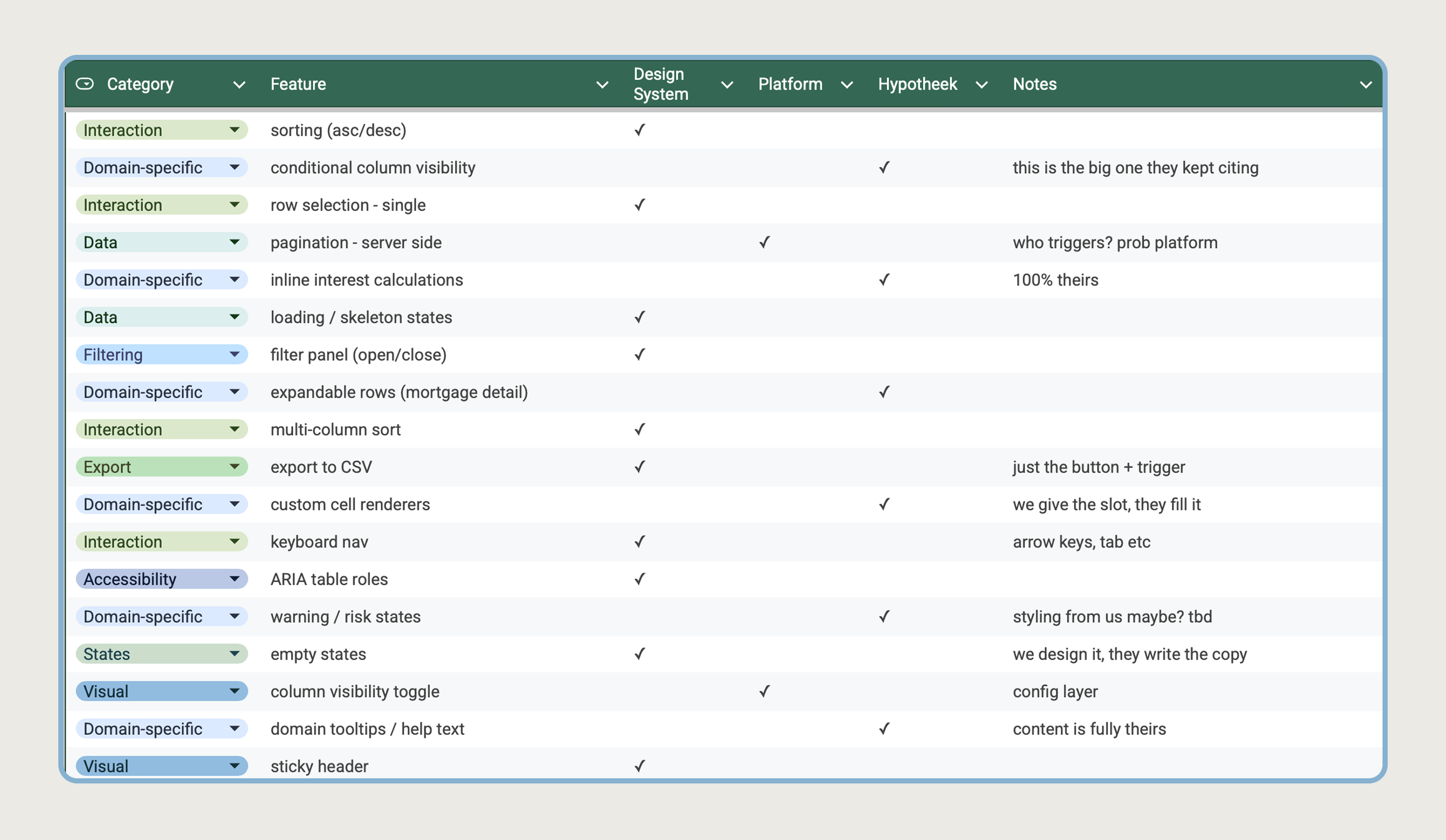
Task: Expand the Platform column header menu
Action: coord(846,85)
